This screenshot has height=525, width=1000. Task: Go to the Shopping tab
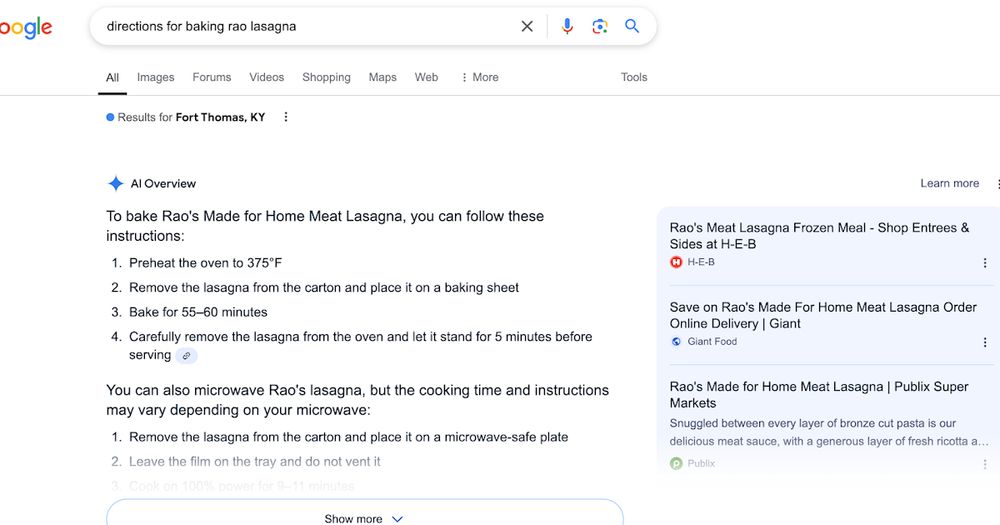tap(327, 77)
